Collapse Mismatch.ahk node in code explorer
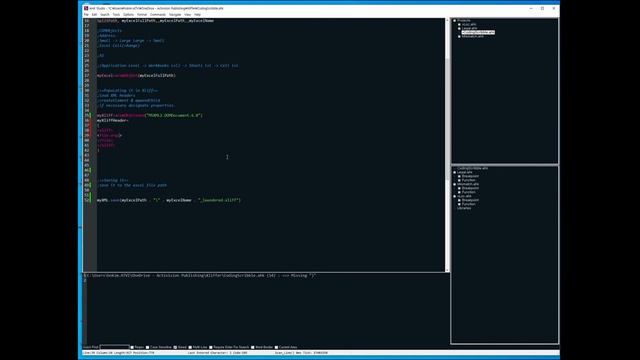 coord(455,184)
